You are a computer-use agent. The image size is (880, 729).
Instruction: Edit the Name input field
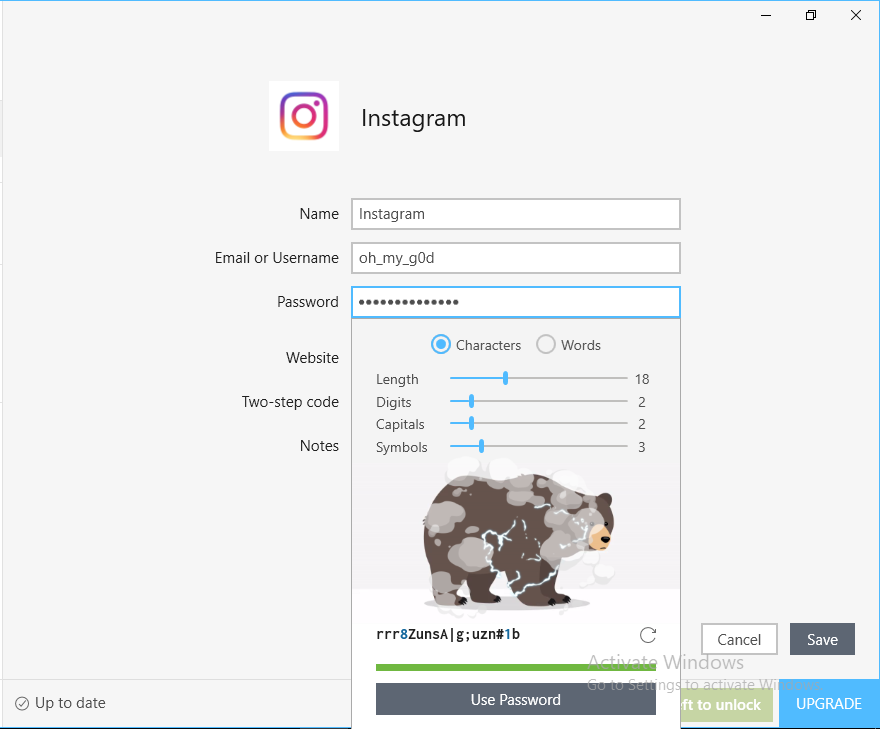click(516, 214)
